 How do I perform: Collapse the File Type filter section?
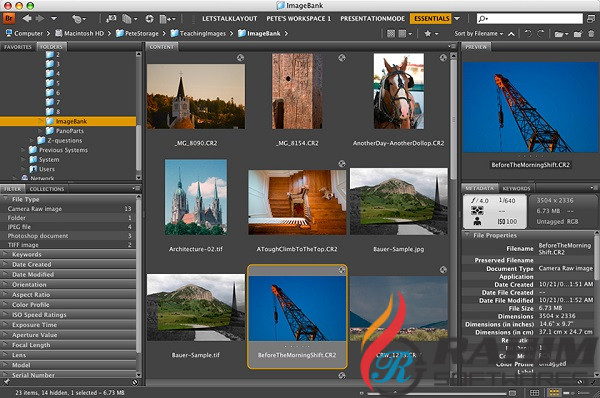coord(5,199)
